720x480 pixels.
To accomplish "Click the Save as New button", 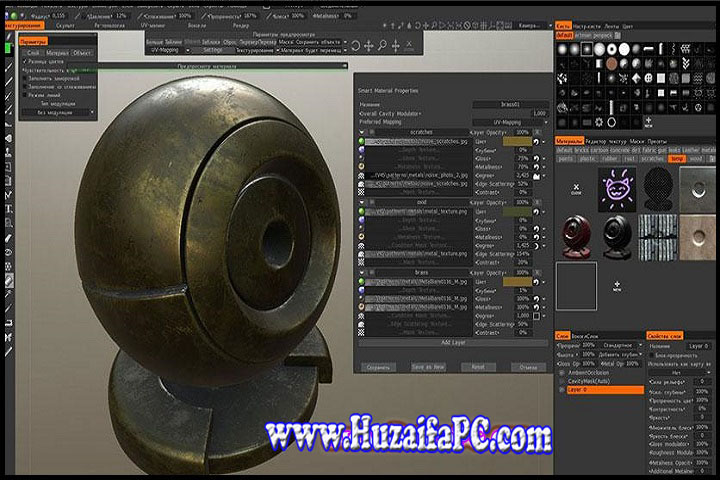I will coord(428,367).
